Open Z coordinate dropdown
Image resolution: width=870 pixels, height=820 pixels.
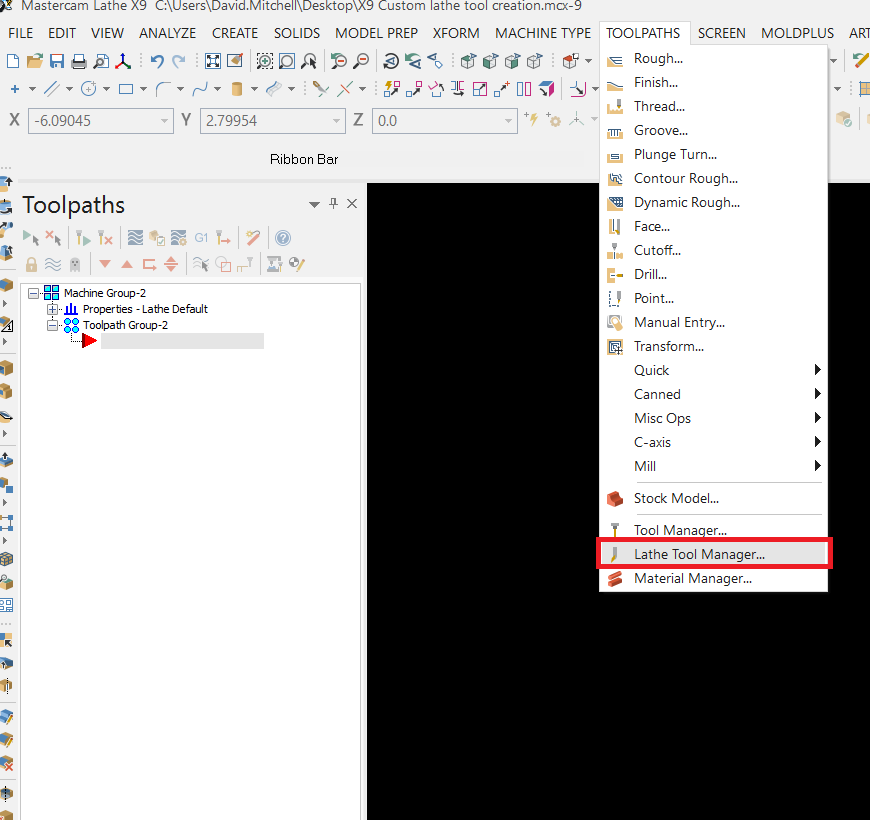click(x=508, y=120)
